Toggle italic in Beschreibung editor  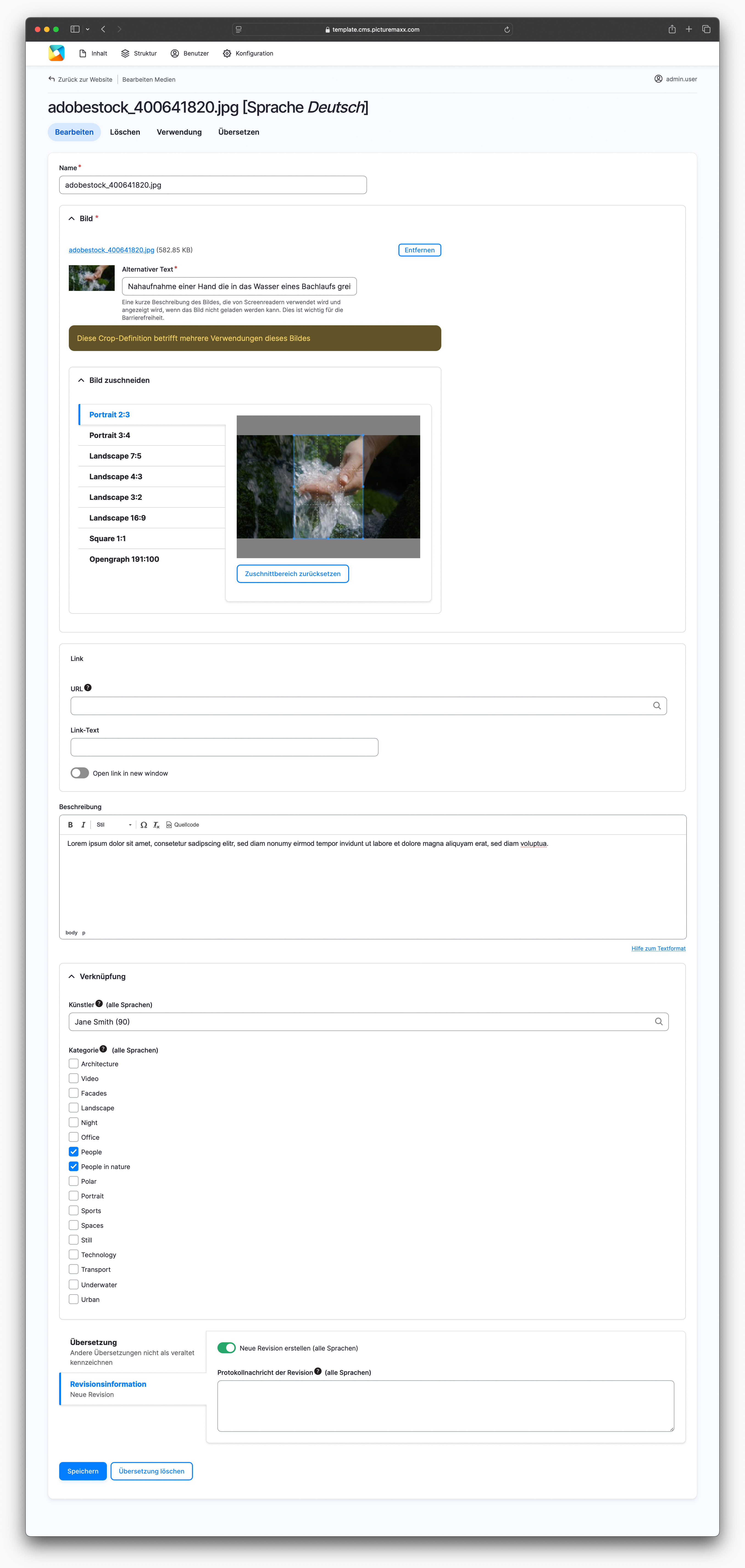point(83,825)
